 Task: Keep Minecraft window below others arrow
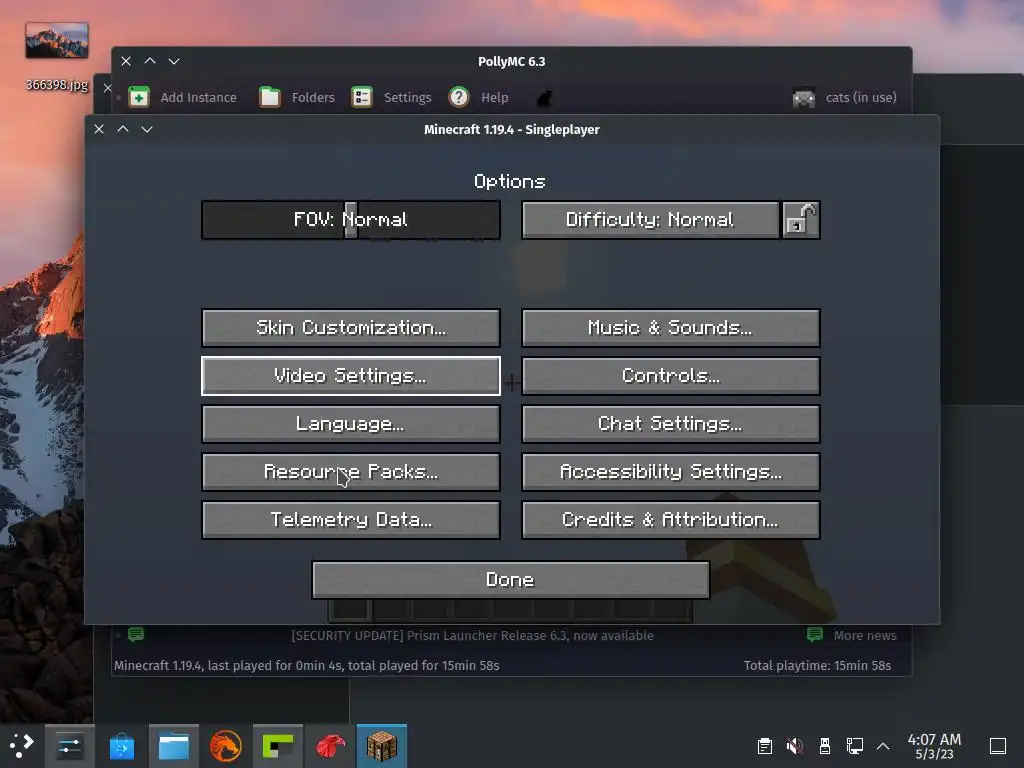click(147, 129)
